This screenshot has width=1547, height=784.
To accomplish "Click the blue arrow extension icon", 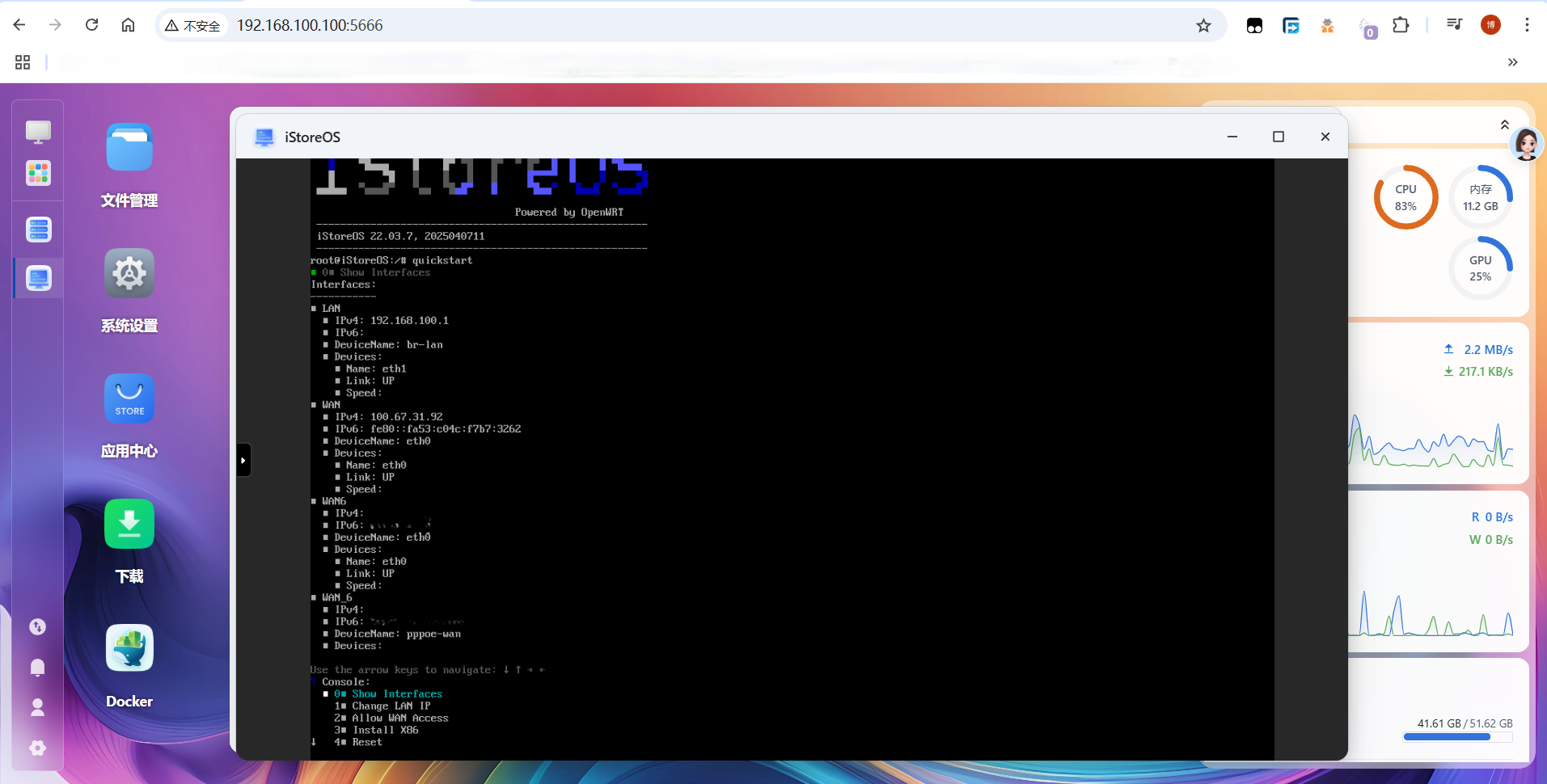I will [x=1291, y=26].
